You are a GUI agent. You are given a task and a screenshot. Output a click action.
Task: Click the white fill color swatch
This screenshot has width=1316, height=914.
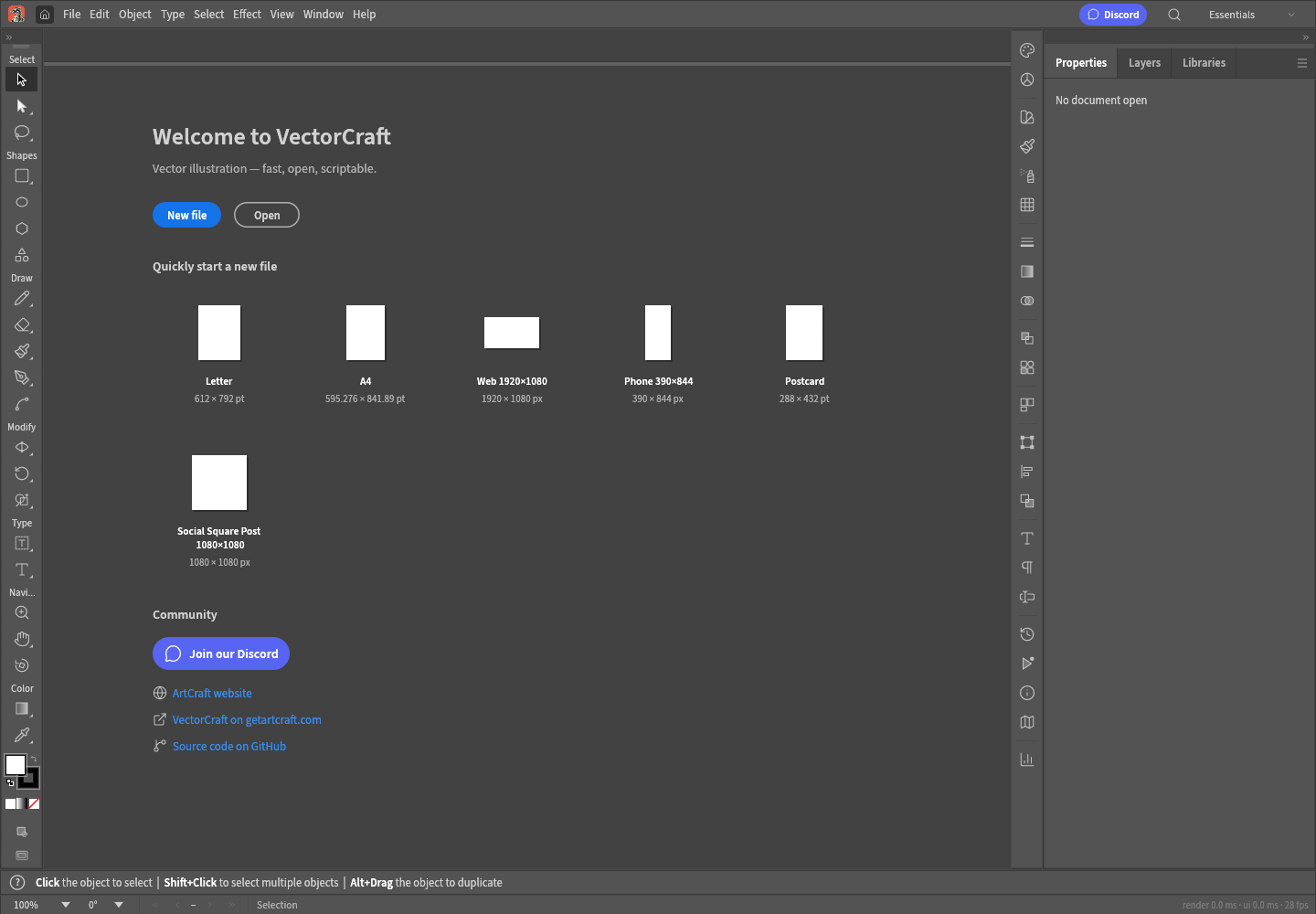coord(16,765)
